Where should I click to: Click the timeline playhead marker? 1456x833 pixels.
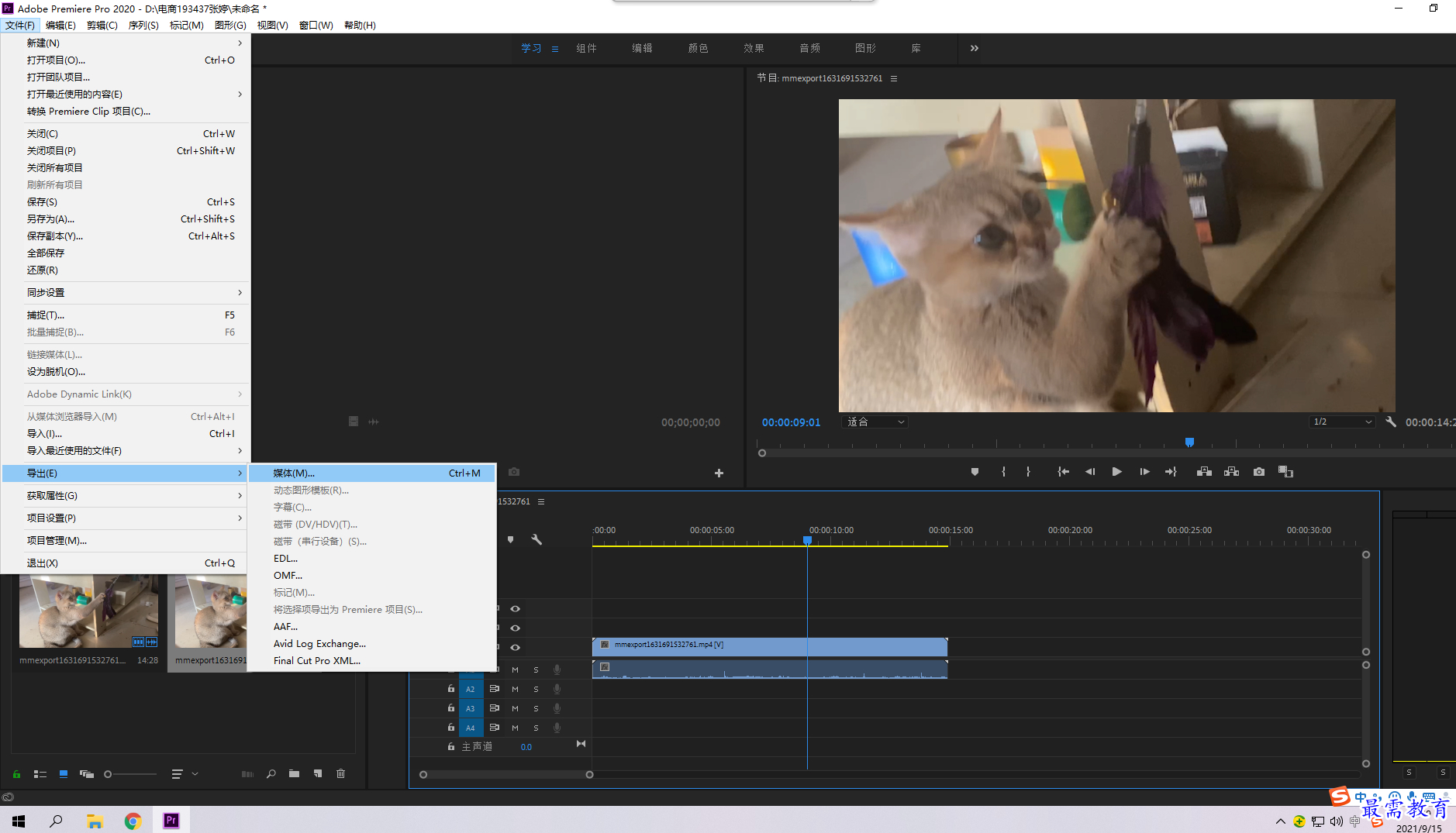(807, 540)
